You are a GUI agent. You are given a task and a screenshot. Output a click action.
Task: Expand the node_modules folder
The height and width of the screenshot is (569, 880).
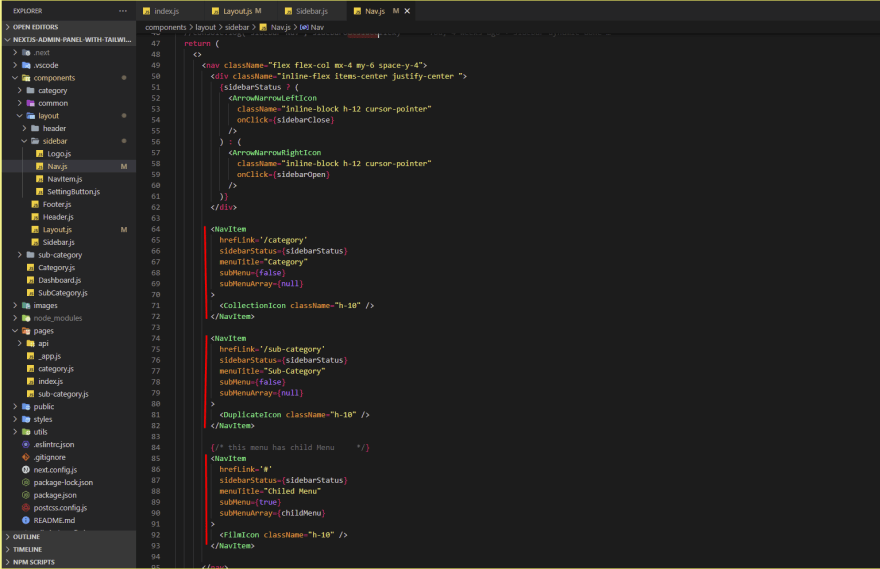point(15,318)
